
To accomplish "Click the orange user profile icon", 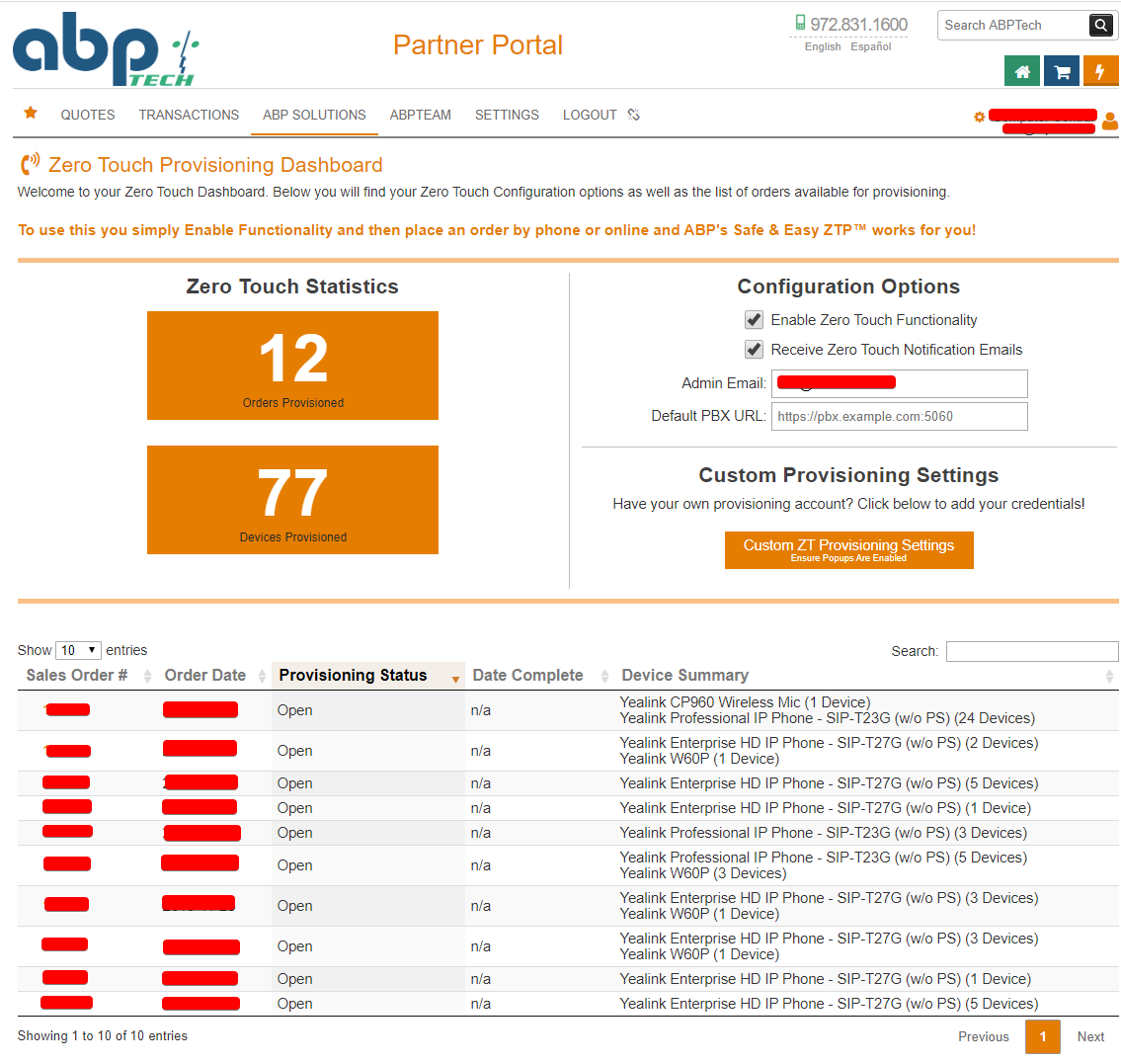I will (x=1110, y=121).
